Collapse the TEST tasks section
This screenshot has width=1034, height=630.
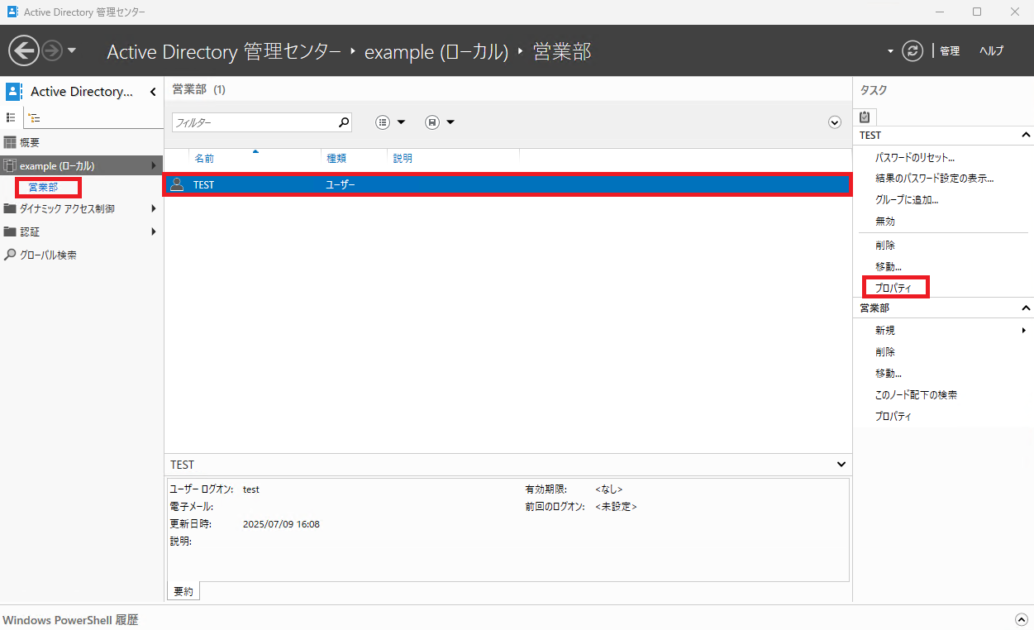(1025, 135)
